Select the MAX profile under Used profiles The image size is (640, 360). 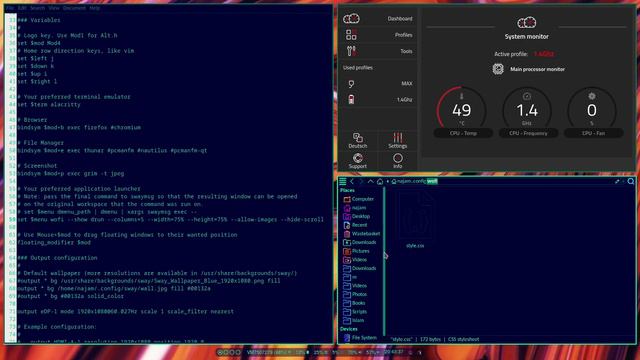point(378,84)
